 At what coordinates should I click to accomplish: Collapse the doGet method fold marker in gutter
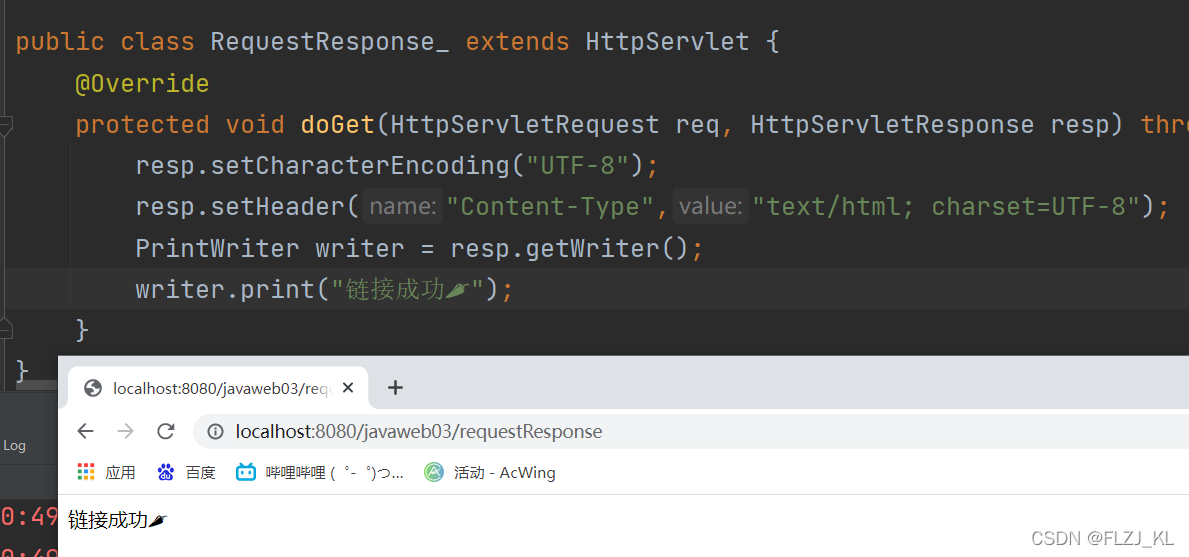pyautogui.click(x=5, y=126)
